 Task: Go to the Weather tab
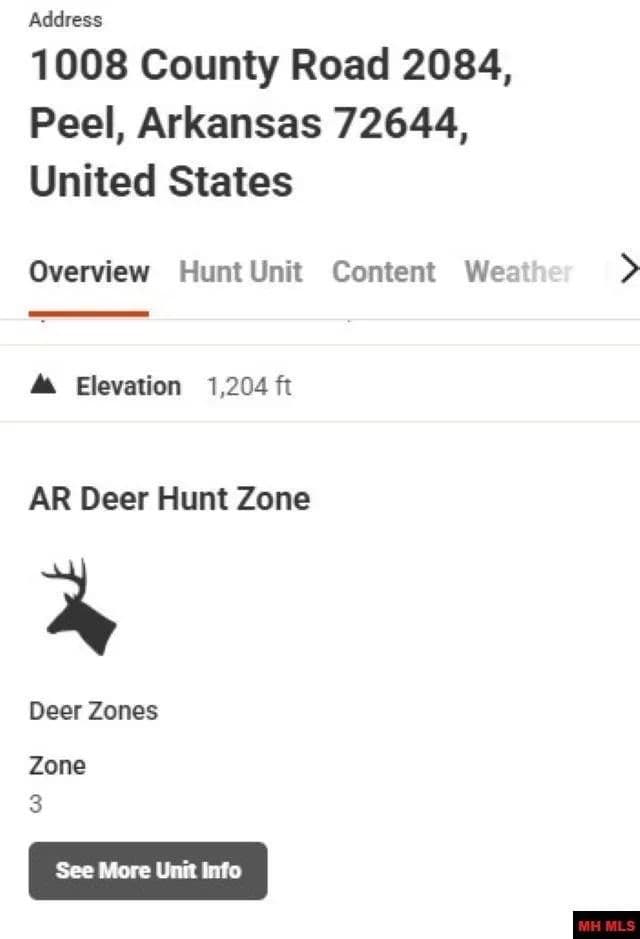[x=518, y=272]
